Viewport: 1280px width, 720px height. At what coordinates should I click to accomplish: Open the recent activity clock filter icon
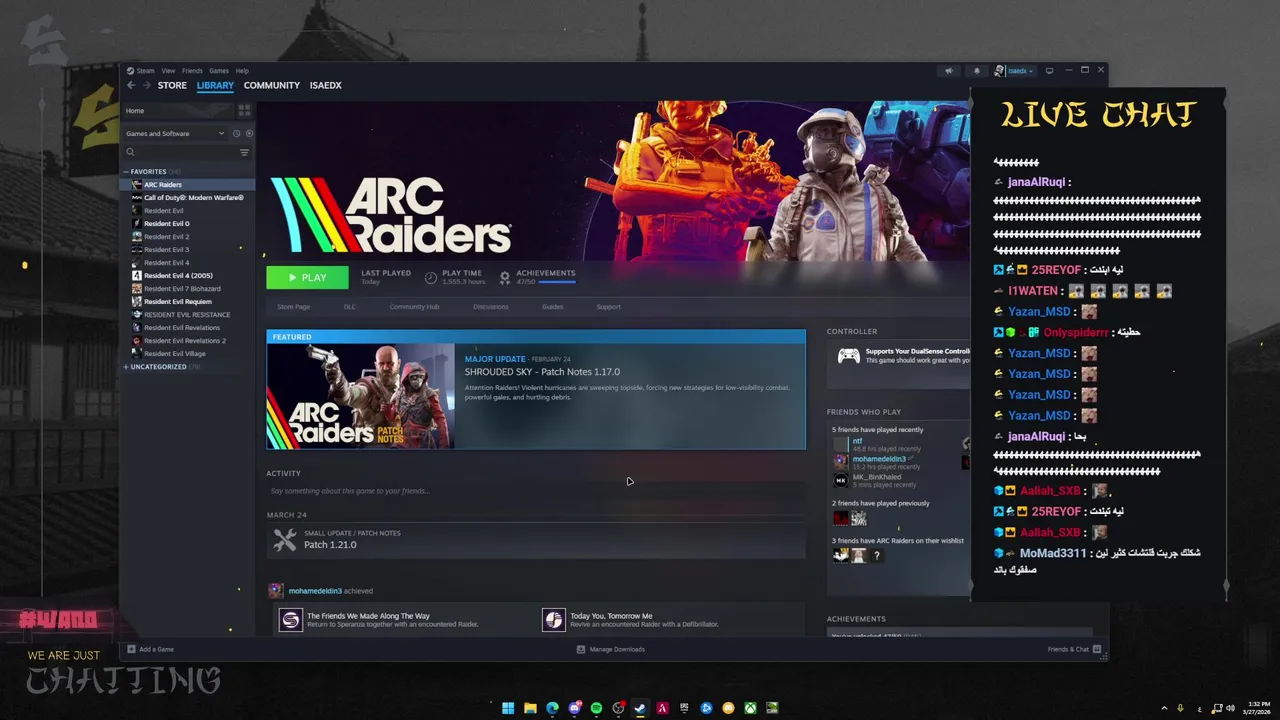[237, 133]
